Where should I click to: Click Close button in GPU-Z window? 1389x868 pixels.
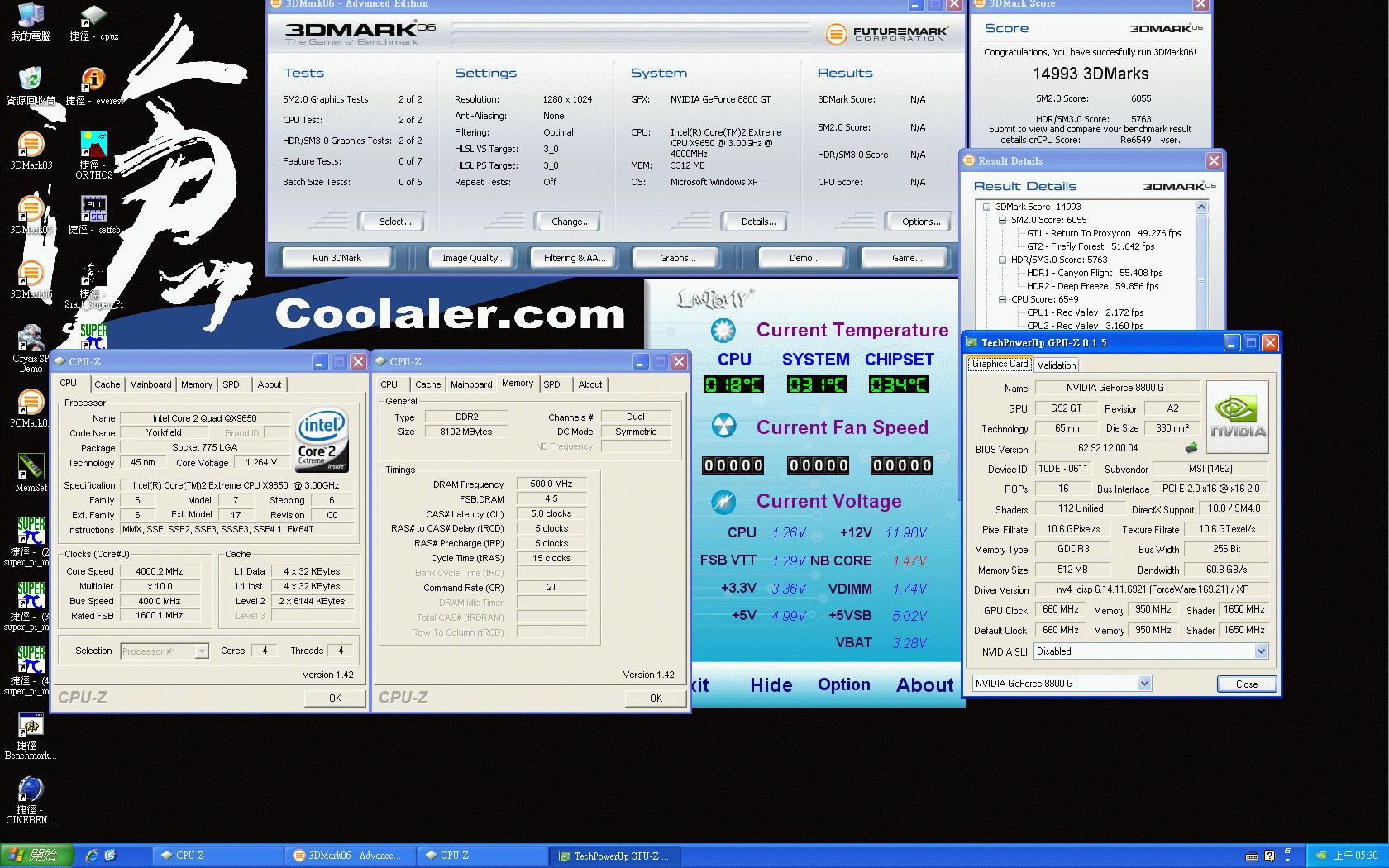(x=1247, y=684)
